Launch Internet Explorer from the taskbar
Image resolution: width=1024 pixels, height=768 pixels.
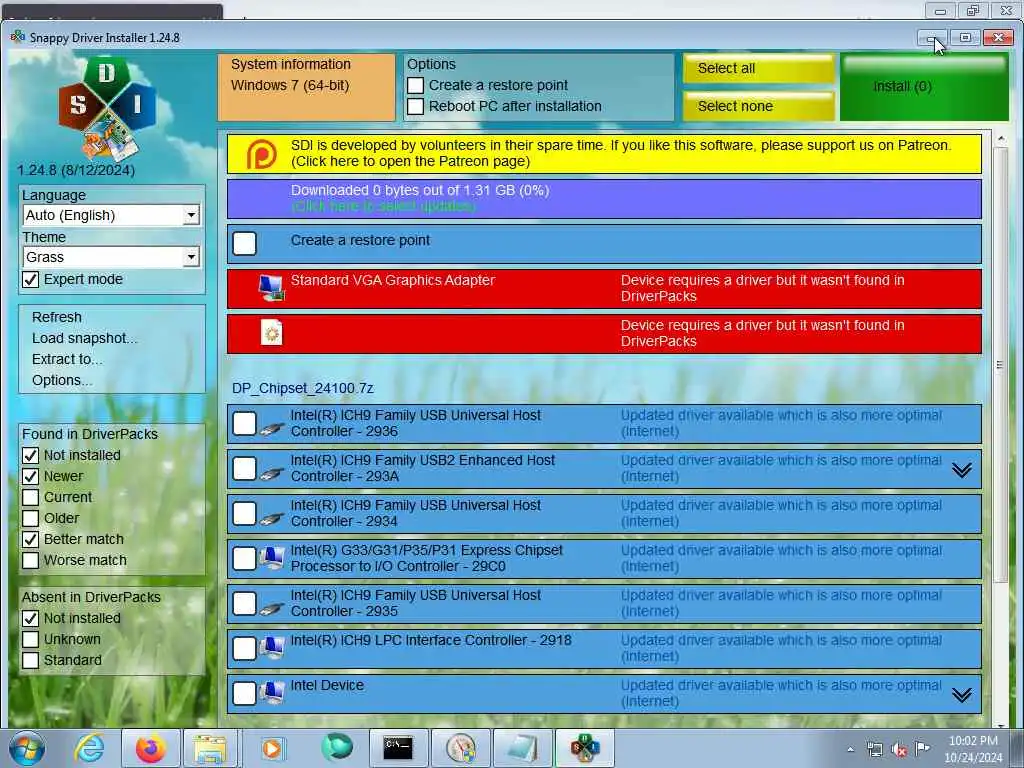(x=89, y=748)
